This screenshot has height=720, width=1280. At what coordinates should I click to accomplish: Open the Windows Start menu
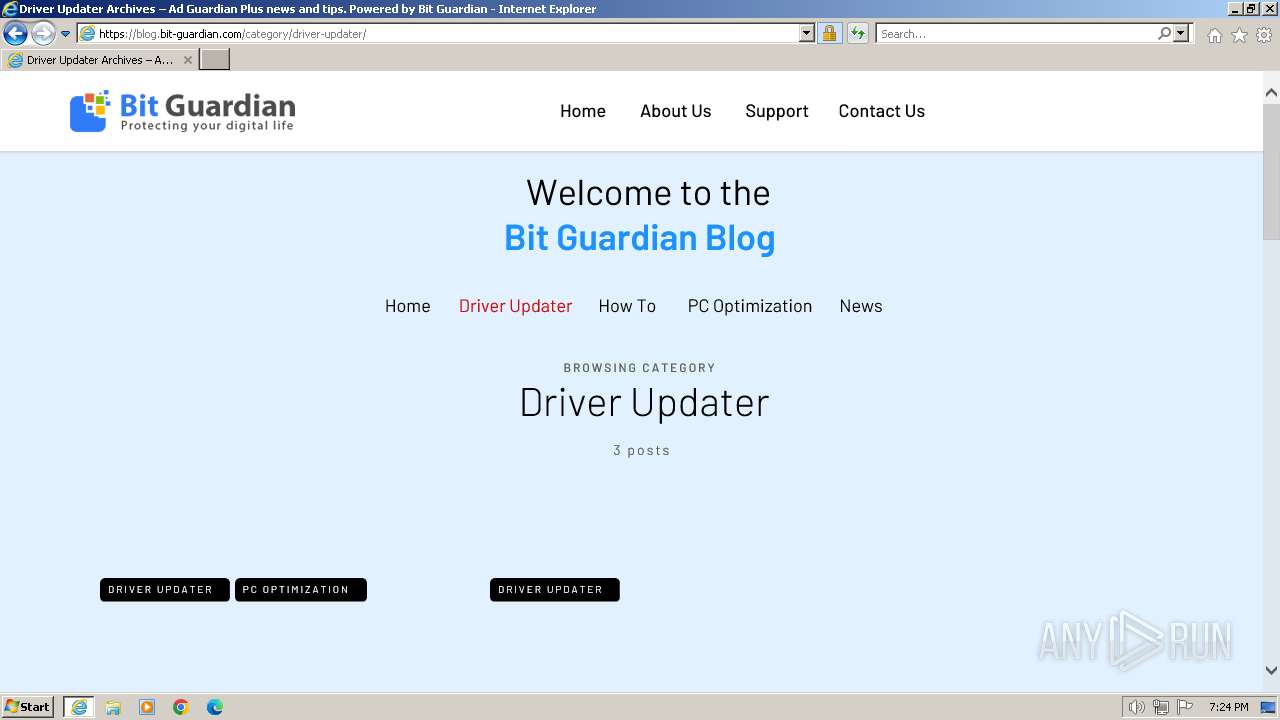(28, 707)
